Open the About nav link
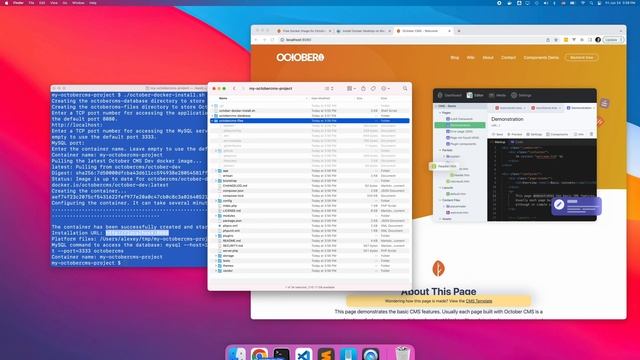 tap(488, 58)
